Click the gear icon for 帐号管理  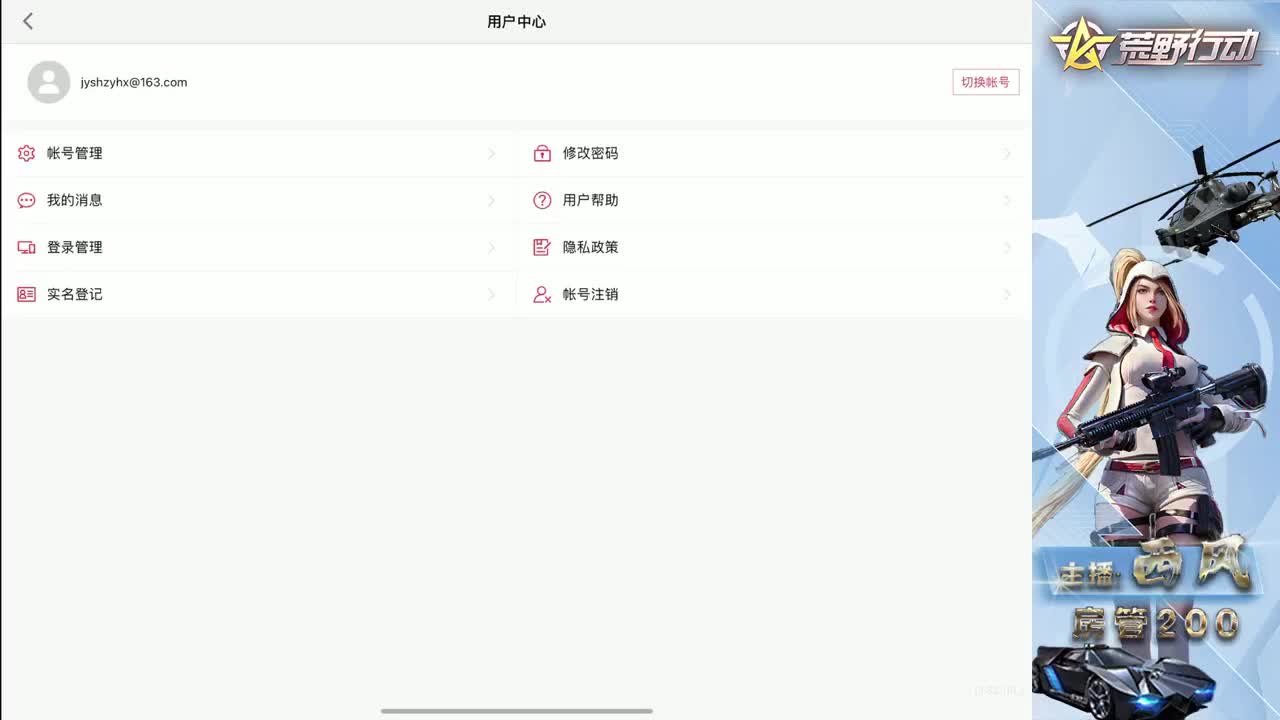pos(26,153)
